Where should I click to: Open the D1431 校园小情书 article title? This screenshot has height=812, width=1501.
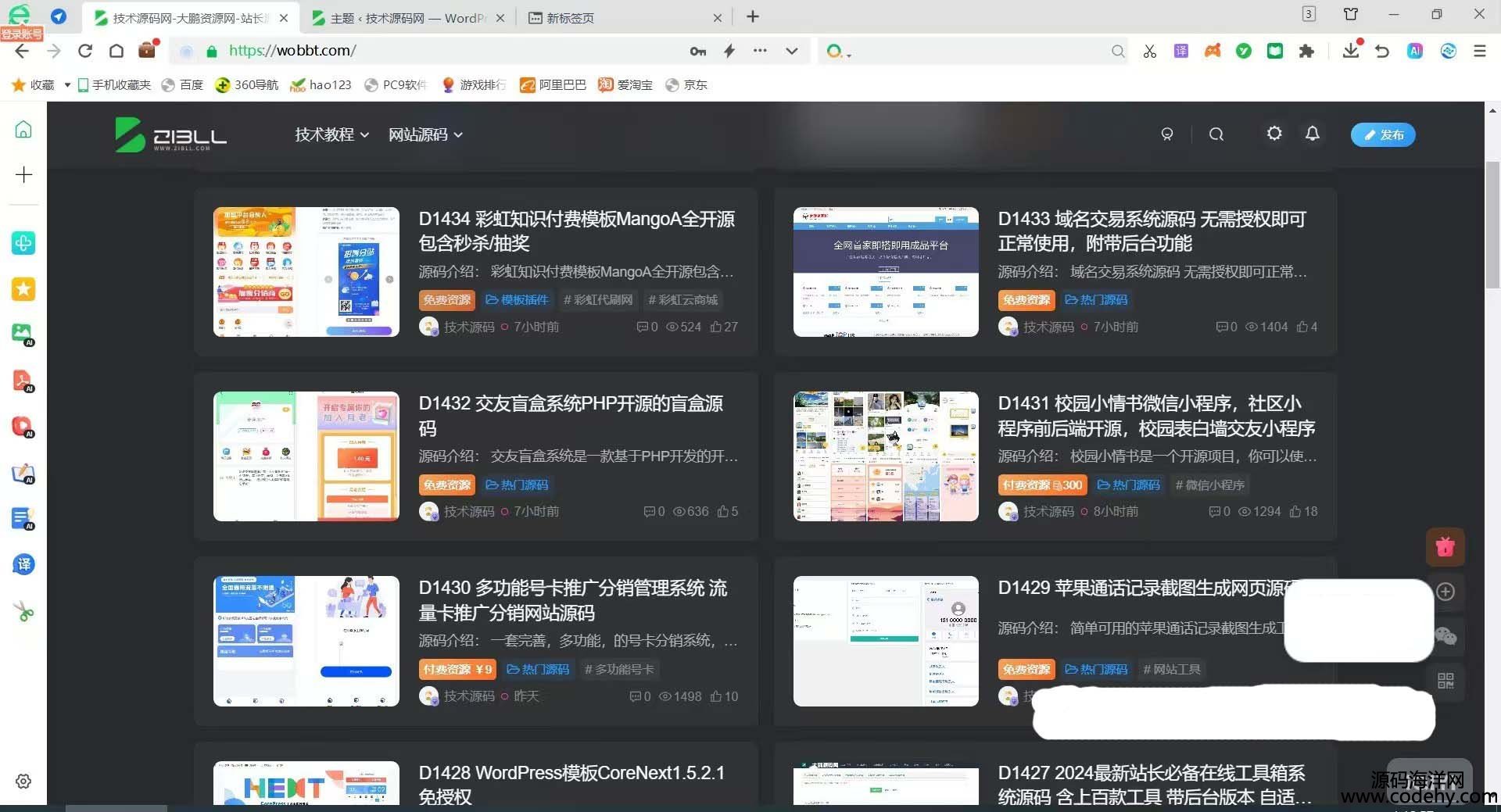(x=1156, y=415)
